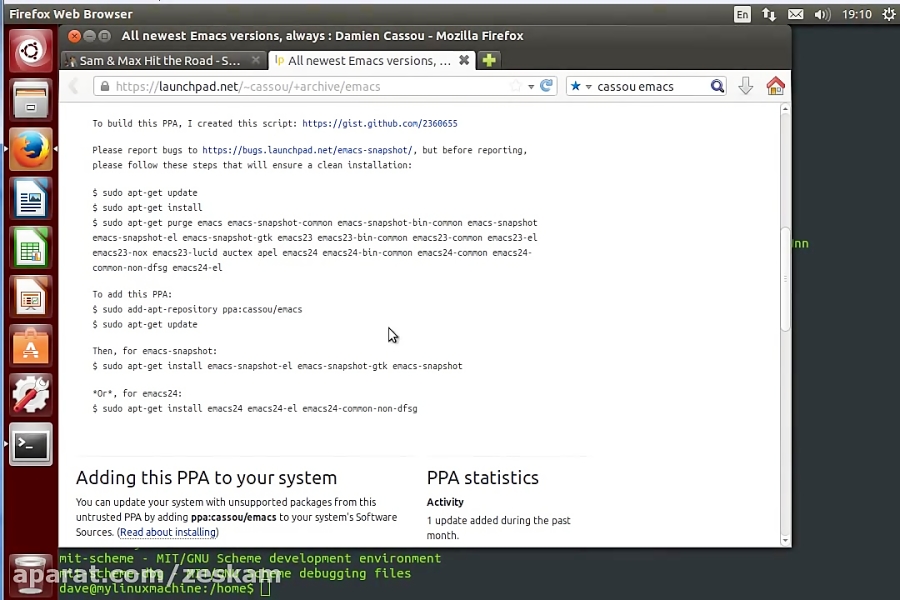Click the 'Read about installing' link

[167, 532]
